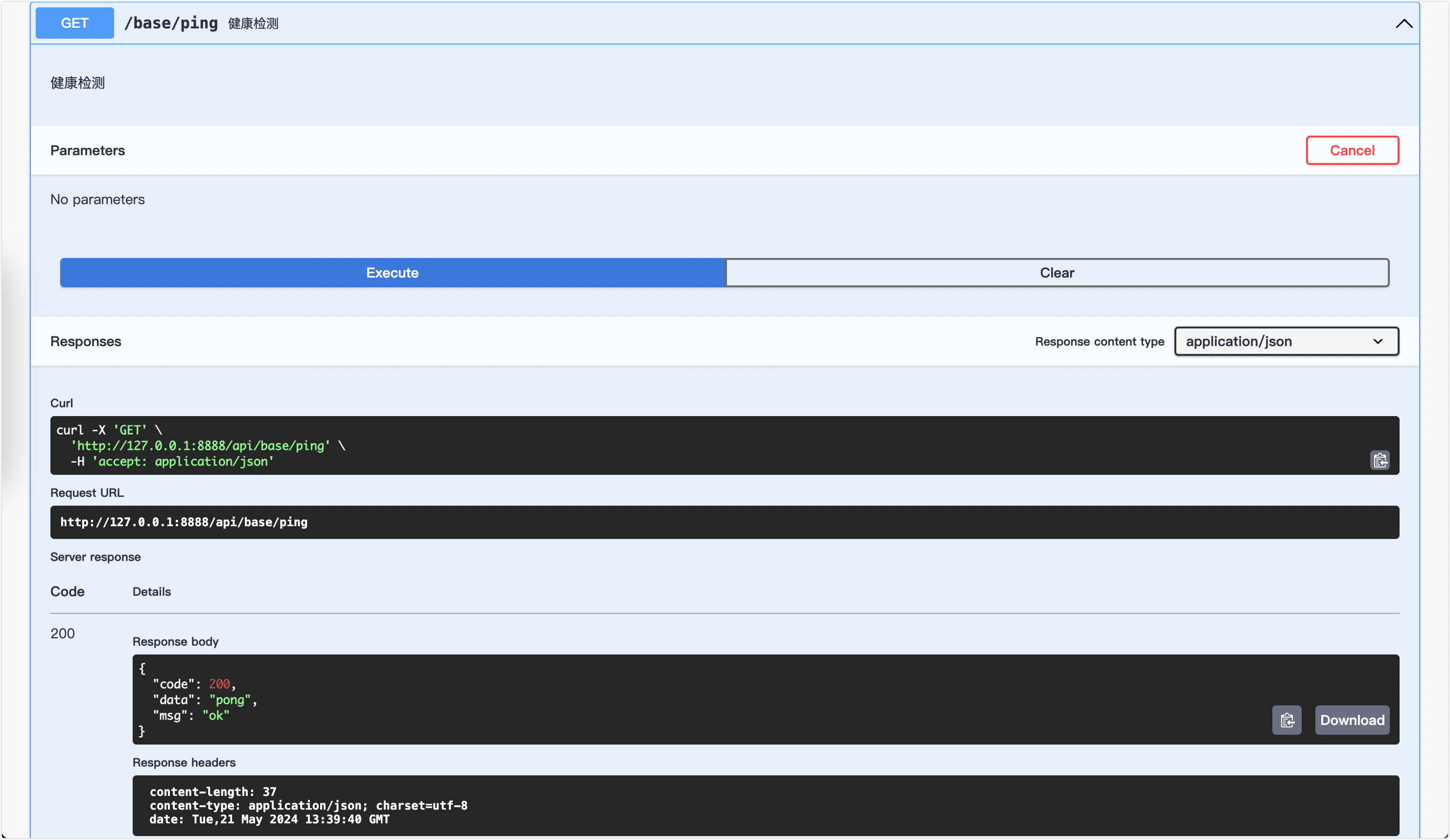Screen dimensions: 1450x840
Task: Click the date response header line
Action: click(269, 819)
